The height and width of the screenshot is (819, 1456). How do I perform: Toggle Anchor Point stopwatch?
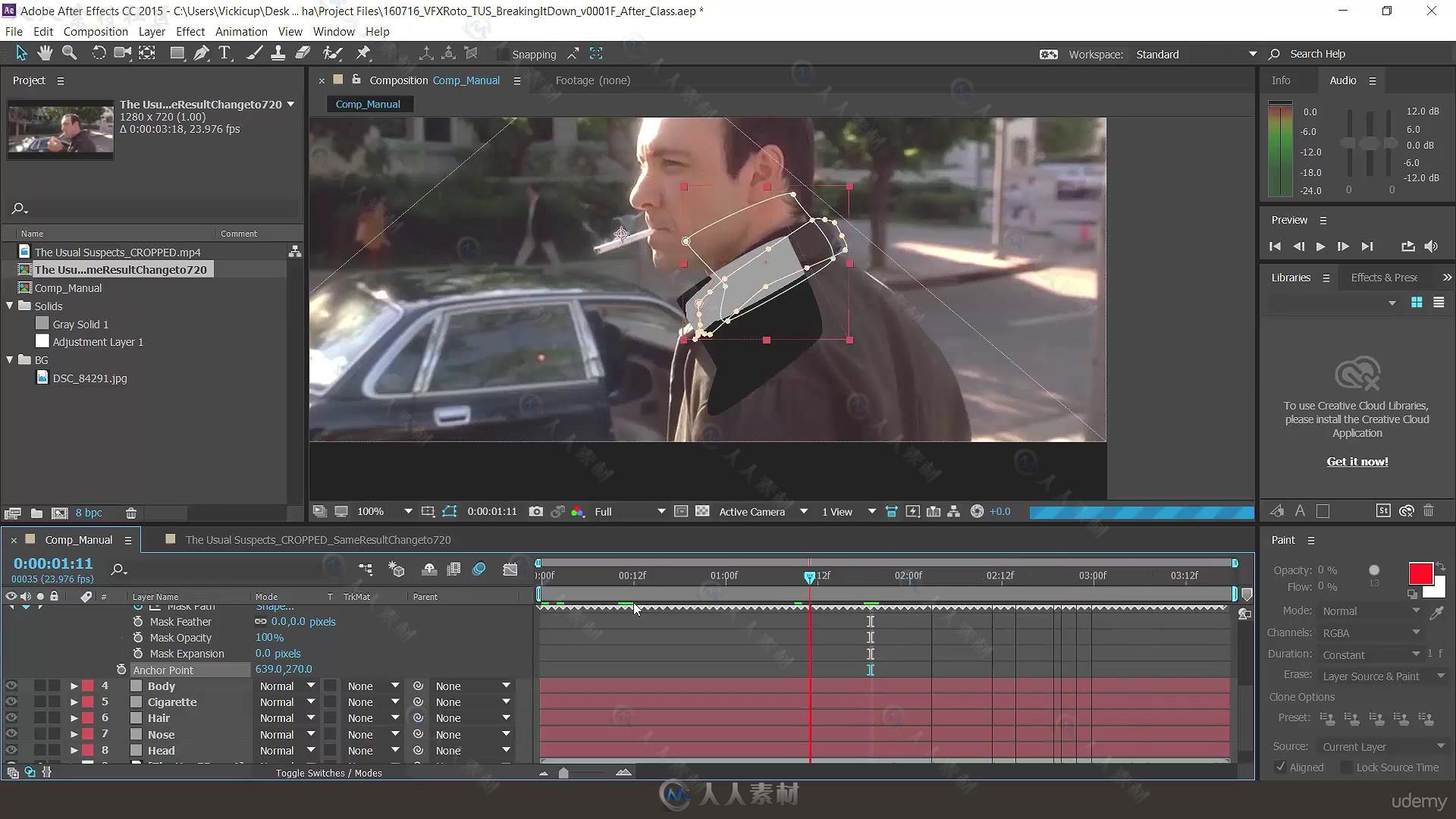tap(121, 670)
